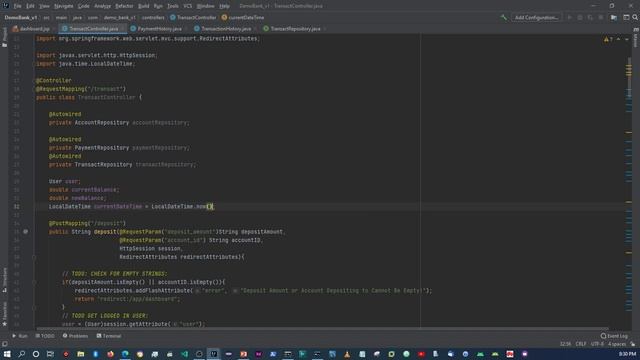Open the Analyze menu

coord(102,6)
